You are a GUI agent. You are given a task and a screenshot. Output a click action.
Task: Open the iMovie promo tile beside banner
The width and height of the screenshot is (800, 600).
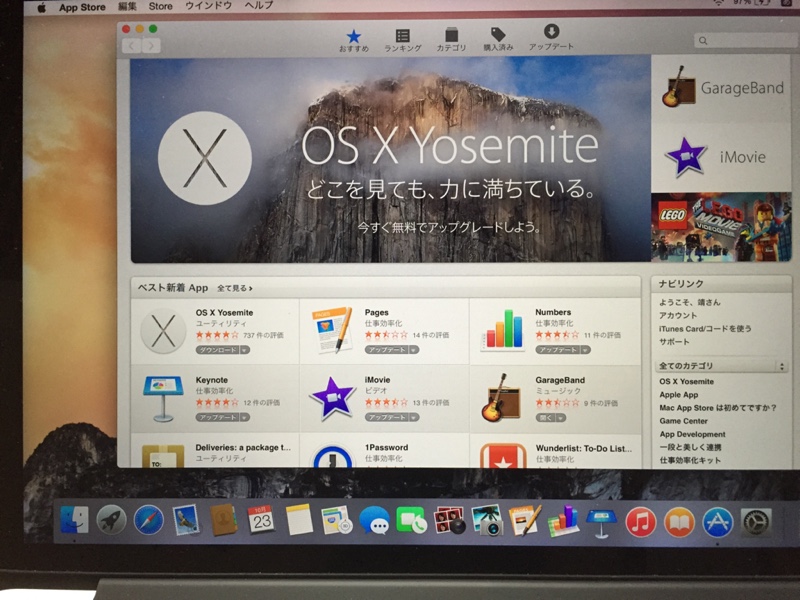(721, 157)
